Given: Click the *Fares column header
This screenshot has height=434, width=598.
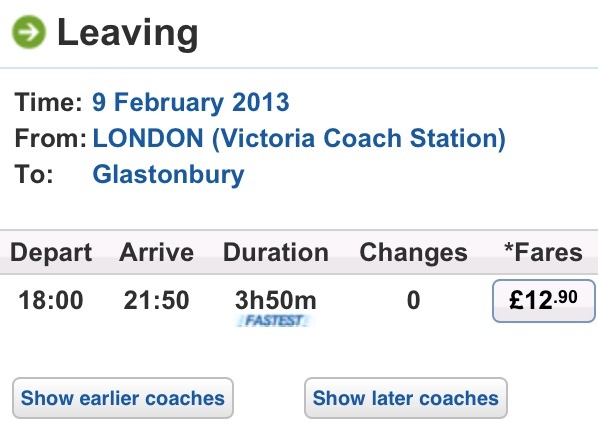Looking at the screenshot, I should 543,252.
